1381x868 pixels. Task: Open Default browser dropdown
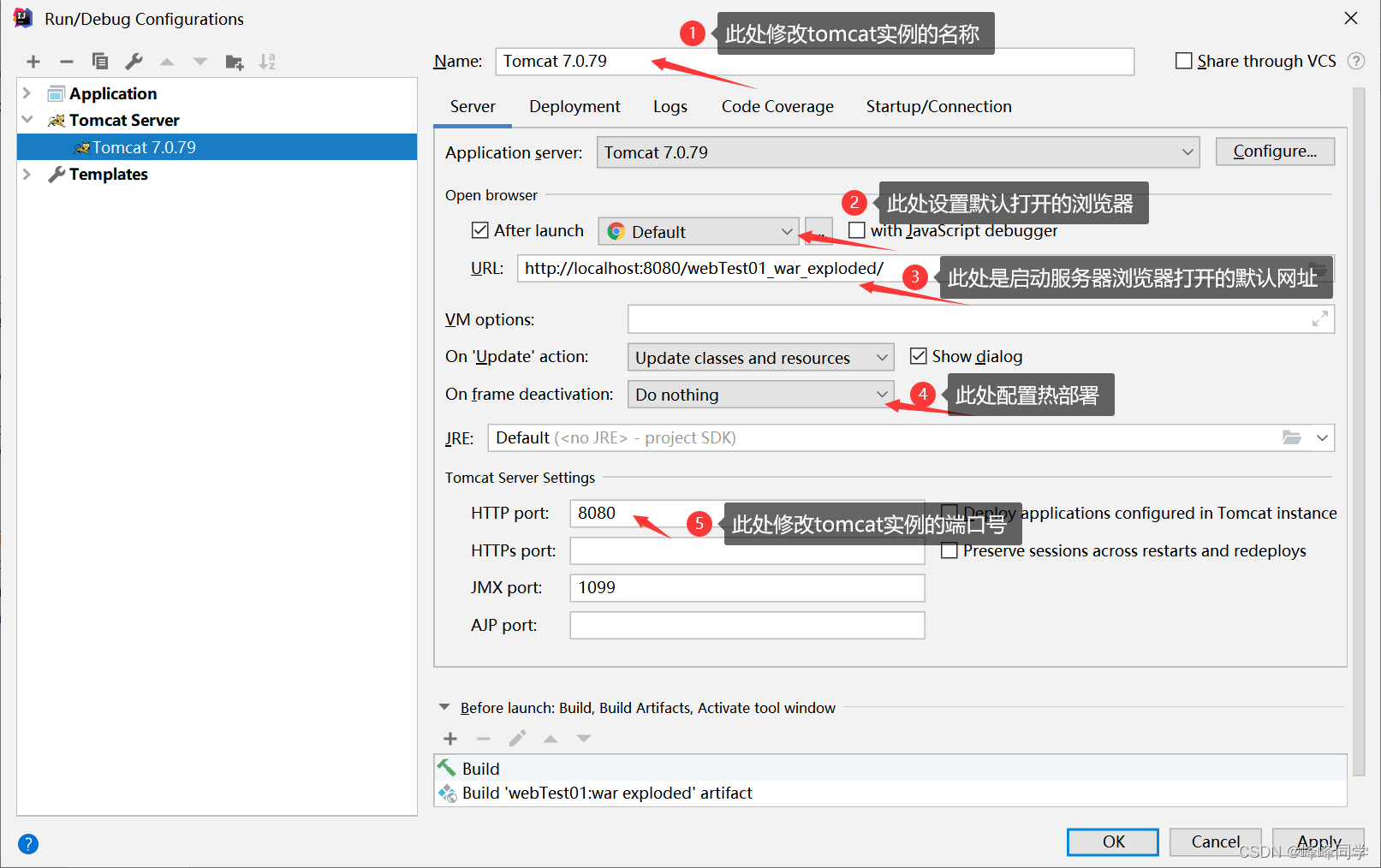click(x=699, y=231)
